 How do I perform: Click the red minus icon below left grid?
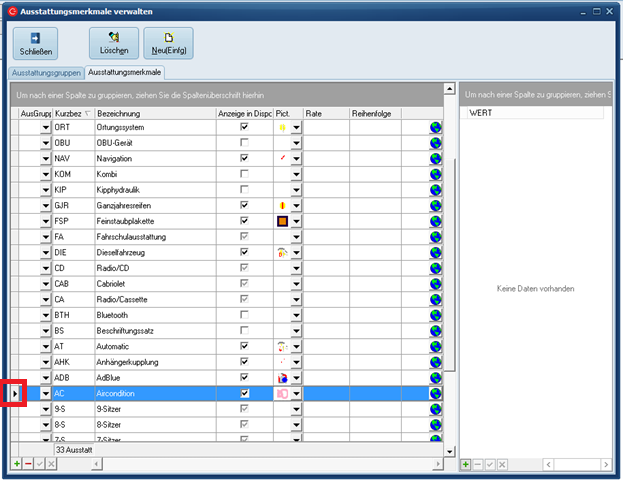pos(28,466)
